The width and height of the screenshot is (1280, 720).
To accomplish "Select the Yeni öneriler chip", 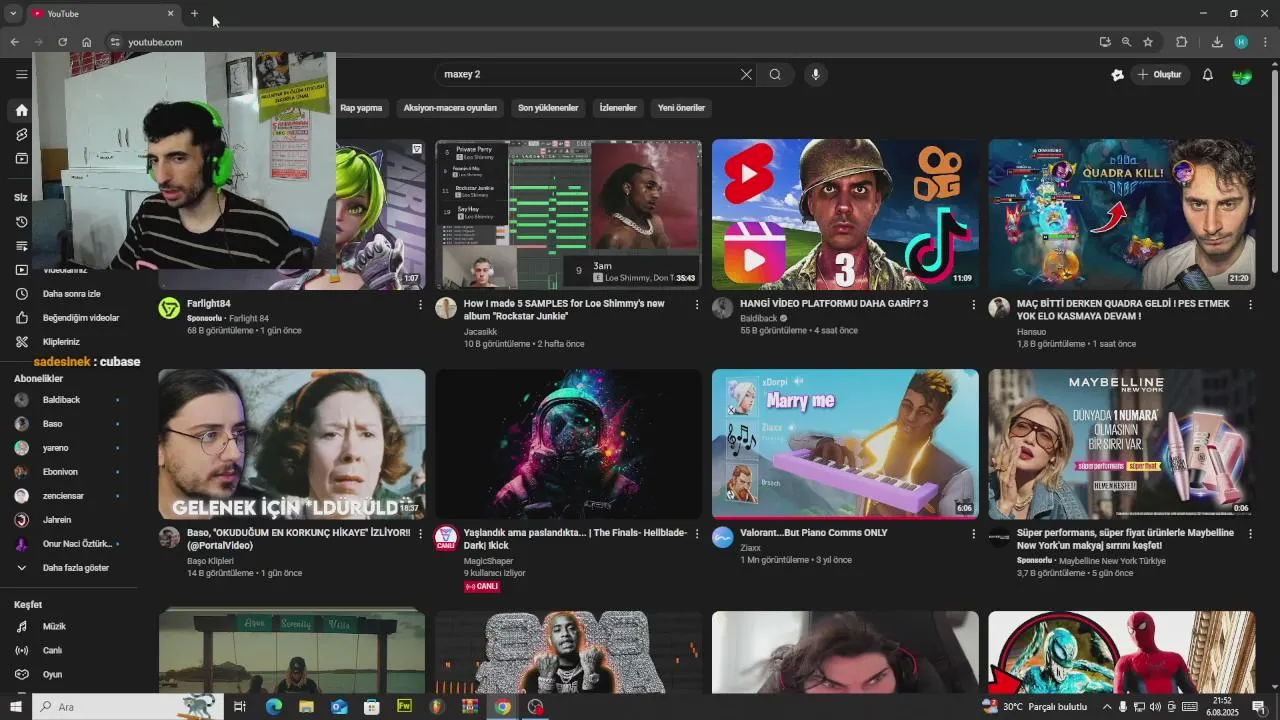I will [681, 108].
